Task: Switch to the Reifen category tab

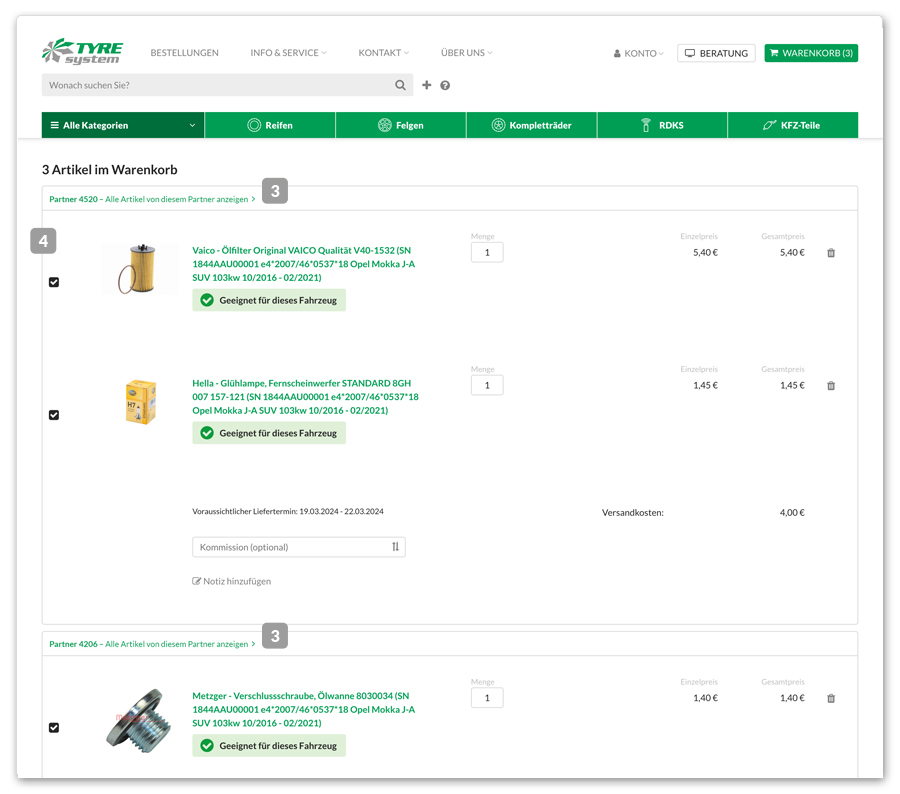Action: [x=270, y=125]
